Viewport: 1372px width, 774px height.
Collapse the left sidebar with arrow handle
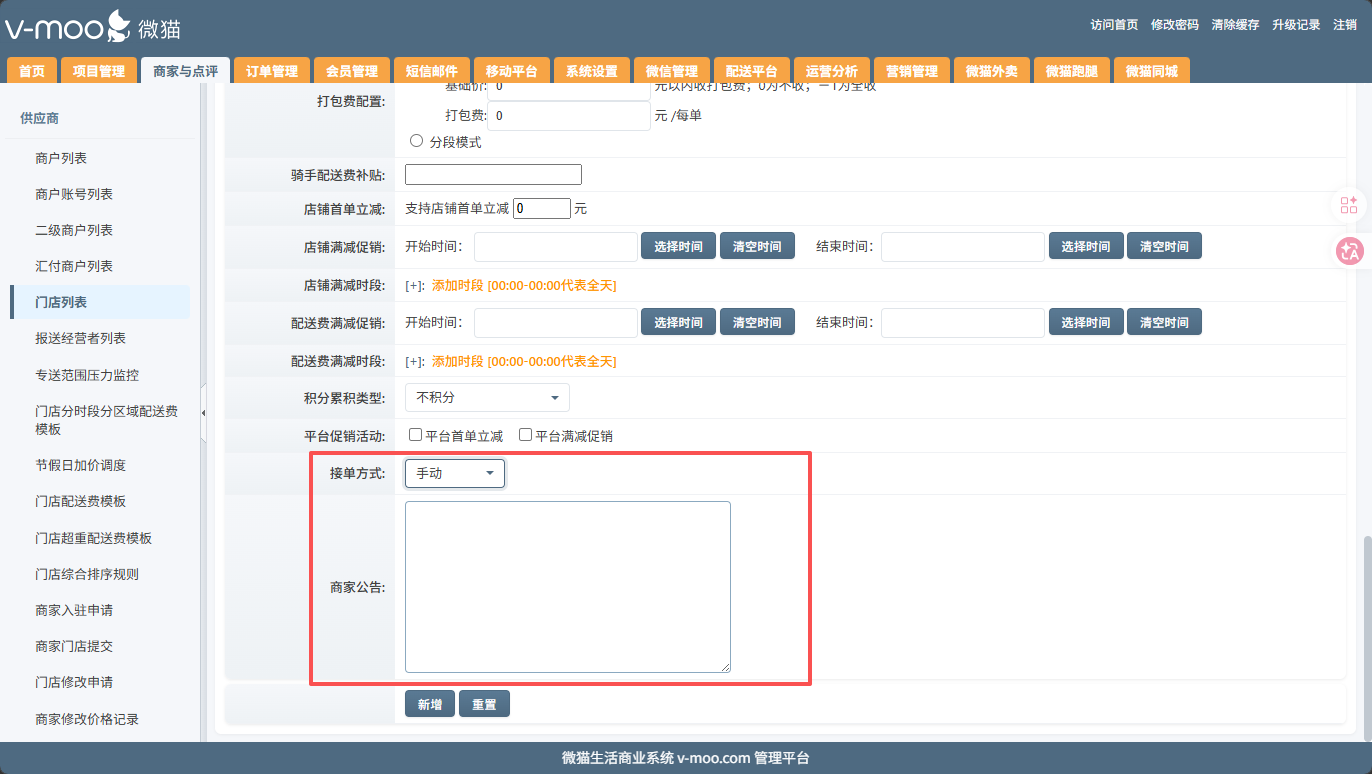pyautogui.click(x=204, y=413)
